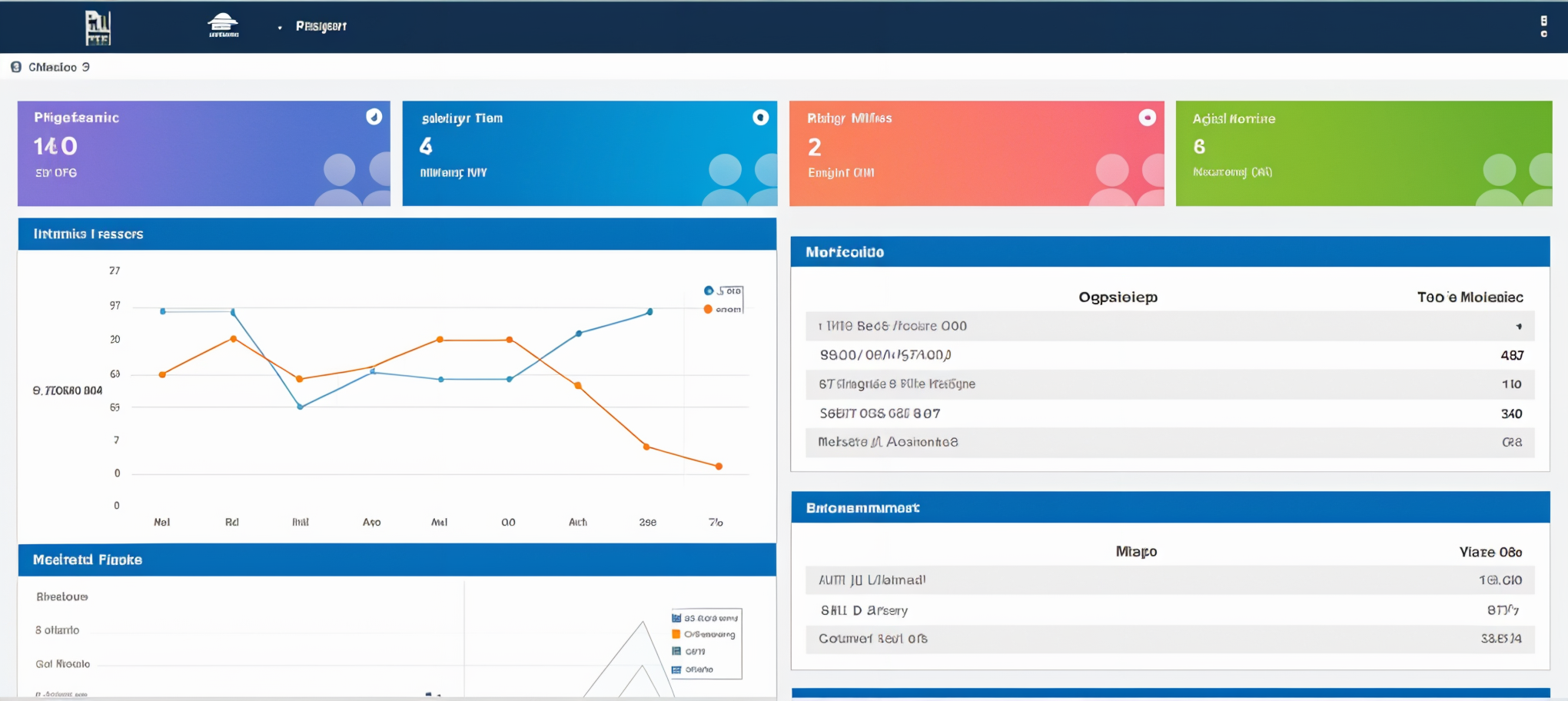The image size is (1568, 701).
Task: Expand the first row arrow in the Moricoiido table
Action: point(1519,327)
